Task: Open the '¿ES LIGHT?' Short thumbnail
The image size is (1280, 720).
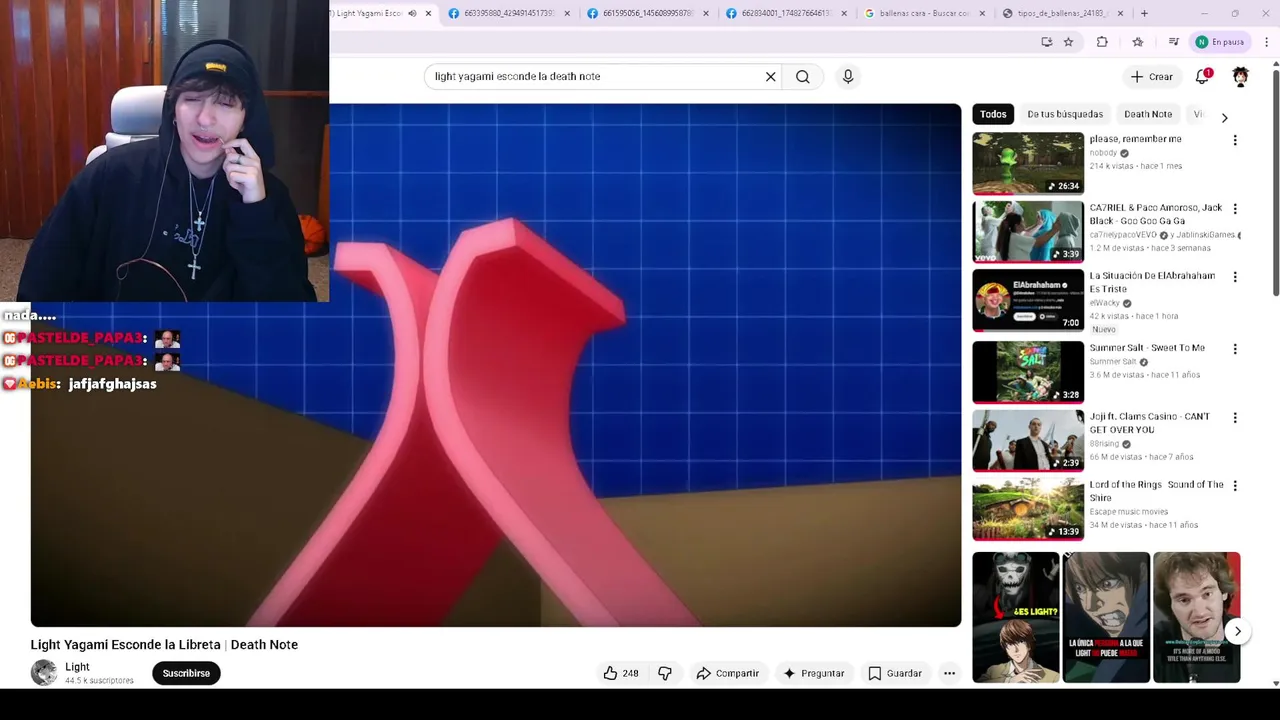Action: [1016, 617]
